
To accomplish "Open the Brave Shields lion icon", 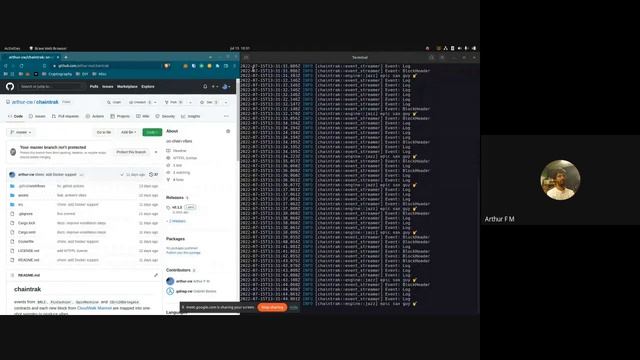I will click(167, 66).
